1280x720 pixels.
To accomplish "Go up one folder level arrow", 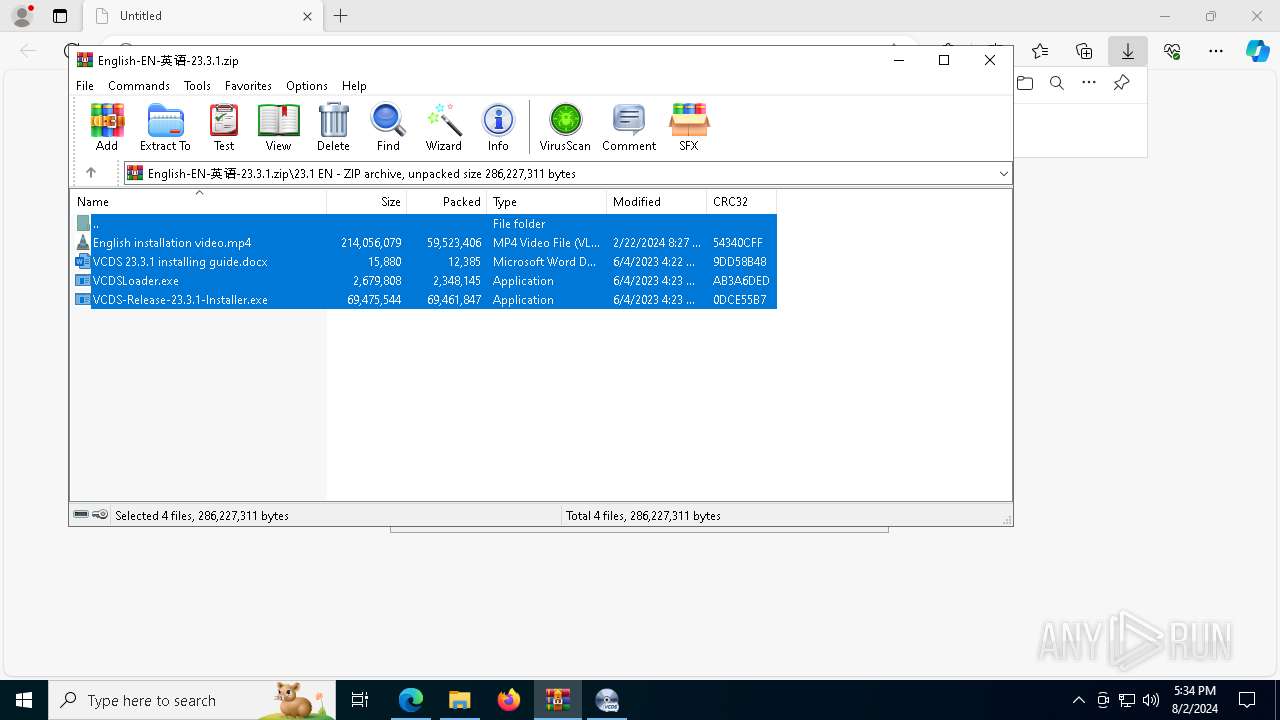I will tap(90, 173).
